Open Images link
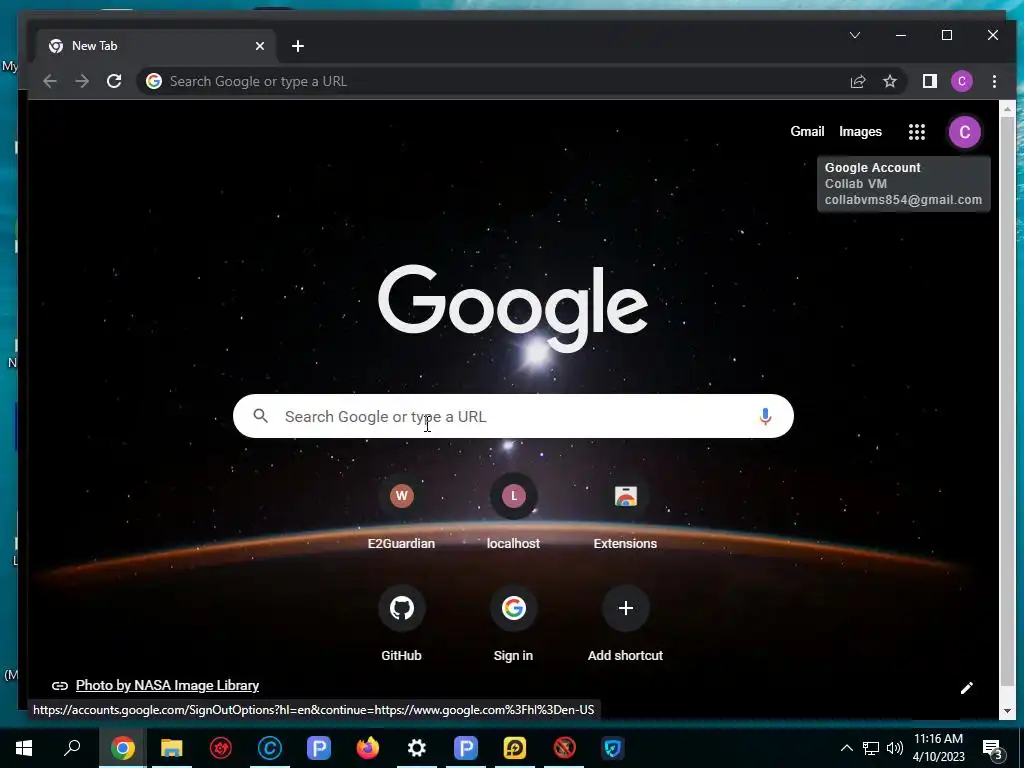This screenshot has height=768, width=1024. pos(860,131)
